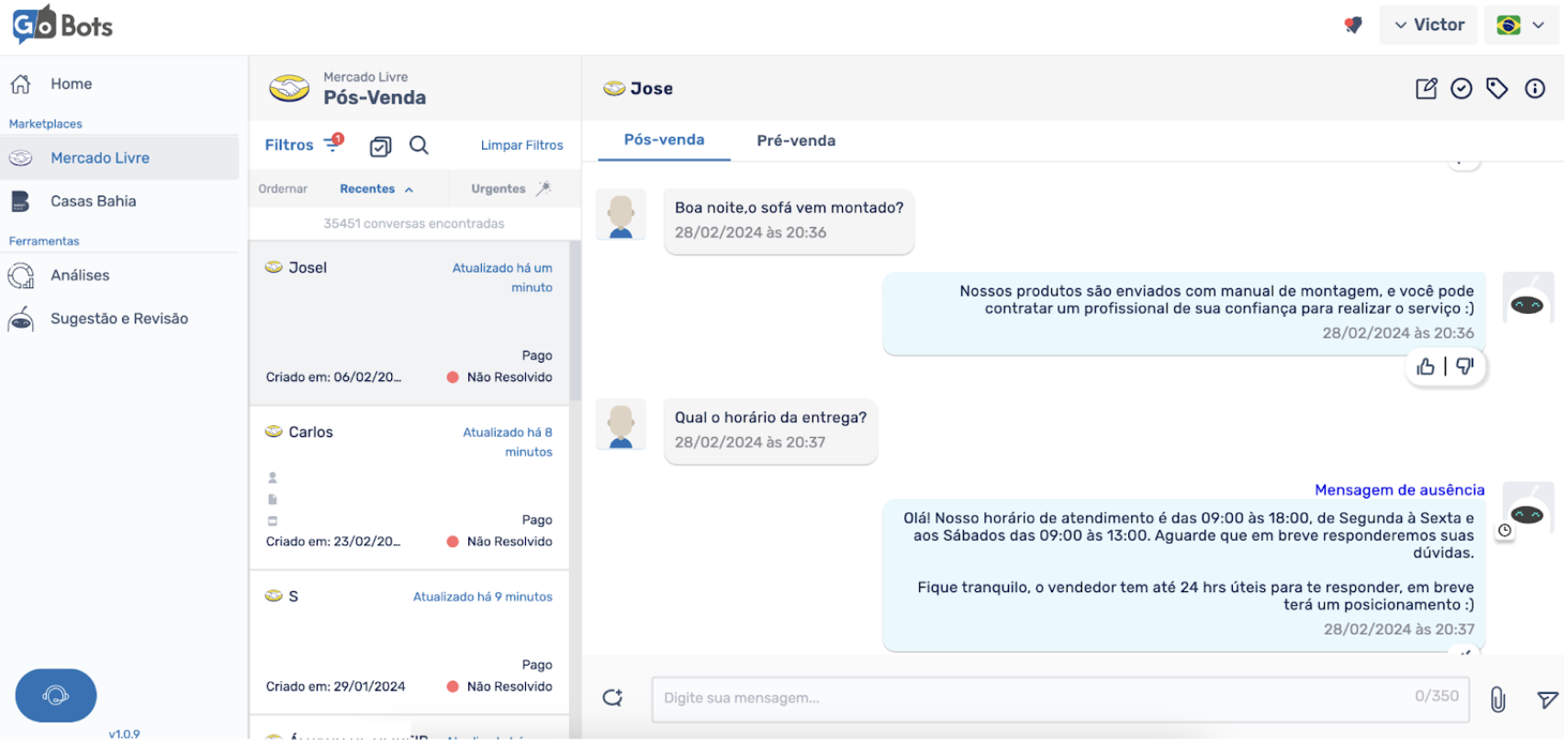The width and height of the screenshot is (1568, 740).
Task: Open the conversation from S
Action: 409,643
